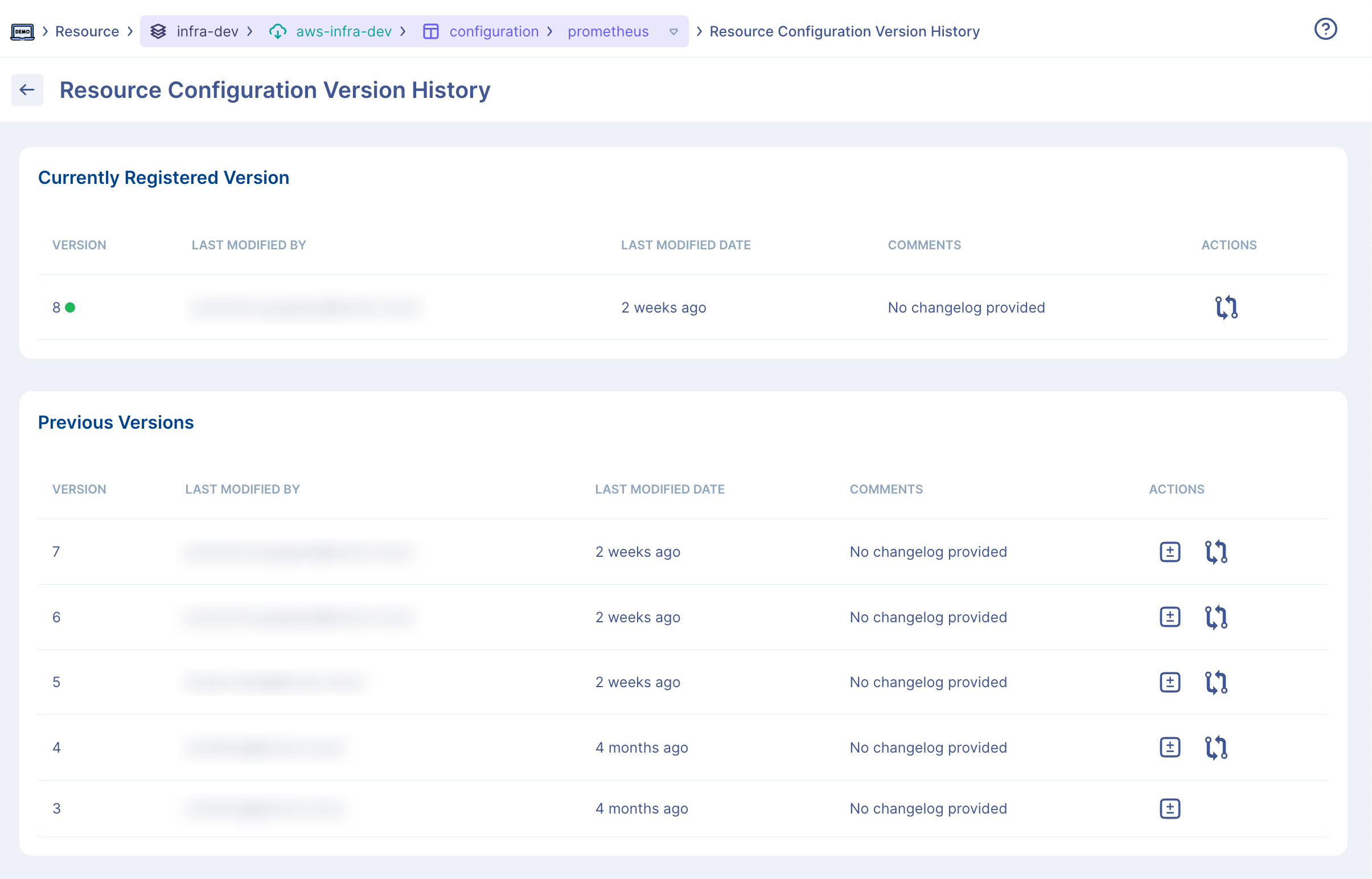The height and width of the screenshot is (879, 1372).
Task: Open the help question mark icon
Action: tap(1325, 29)
